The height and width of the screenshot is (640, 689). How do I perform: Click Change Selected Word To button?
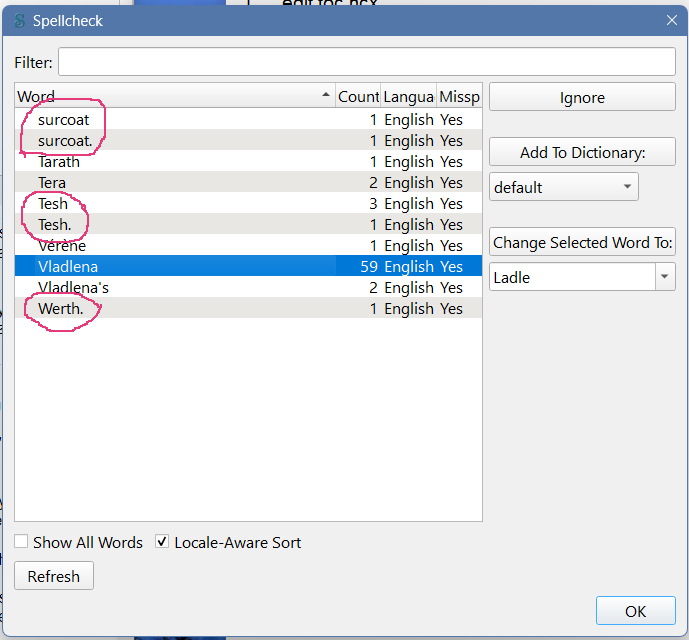tap(582, 243)
